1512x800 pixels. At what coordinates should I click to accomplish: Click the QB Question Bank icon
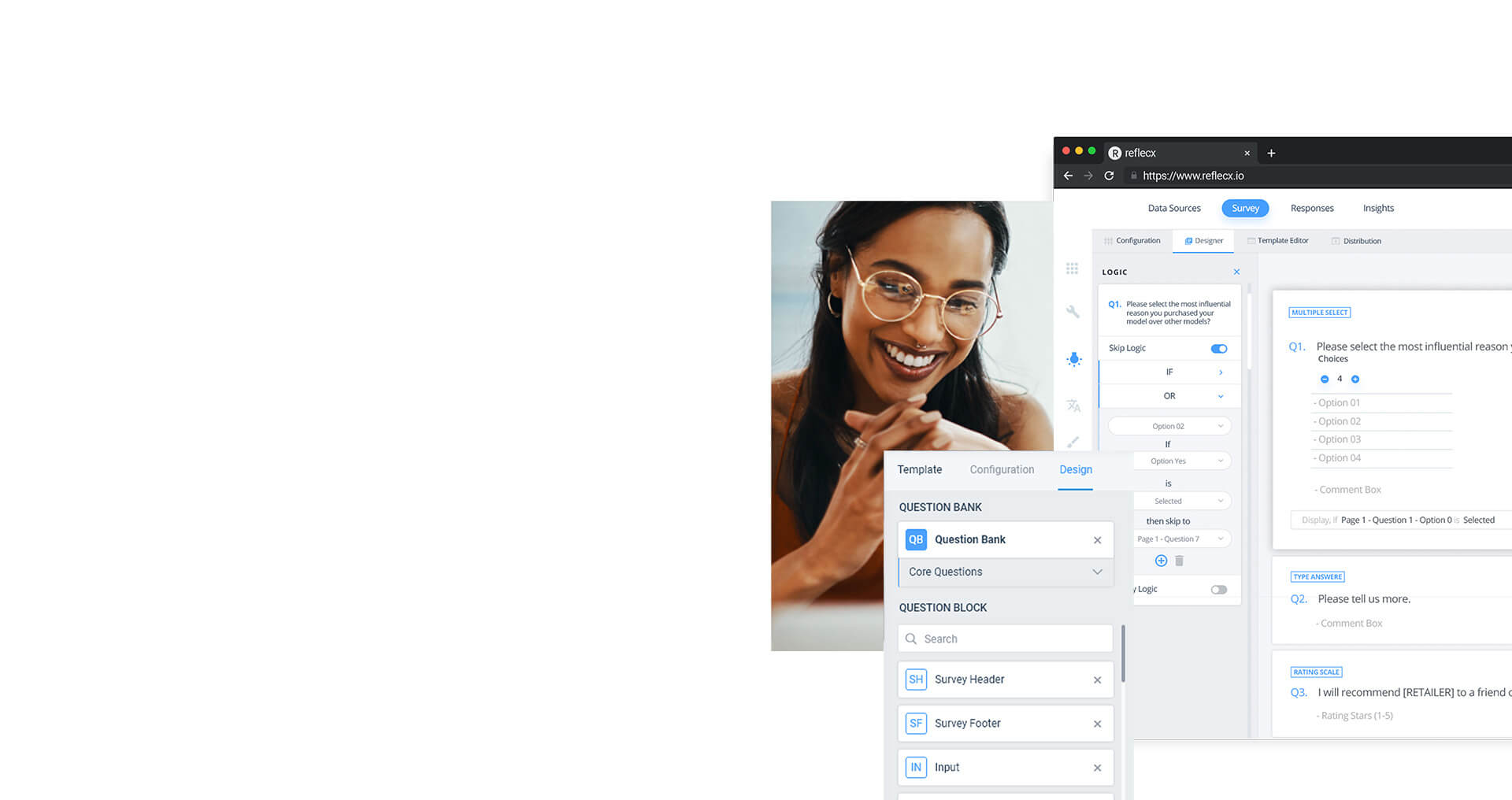coord(916,539)
